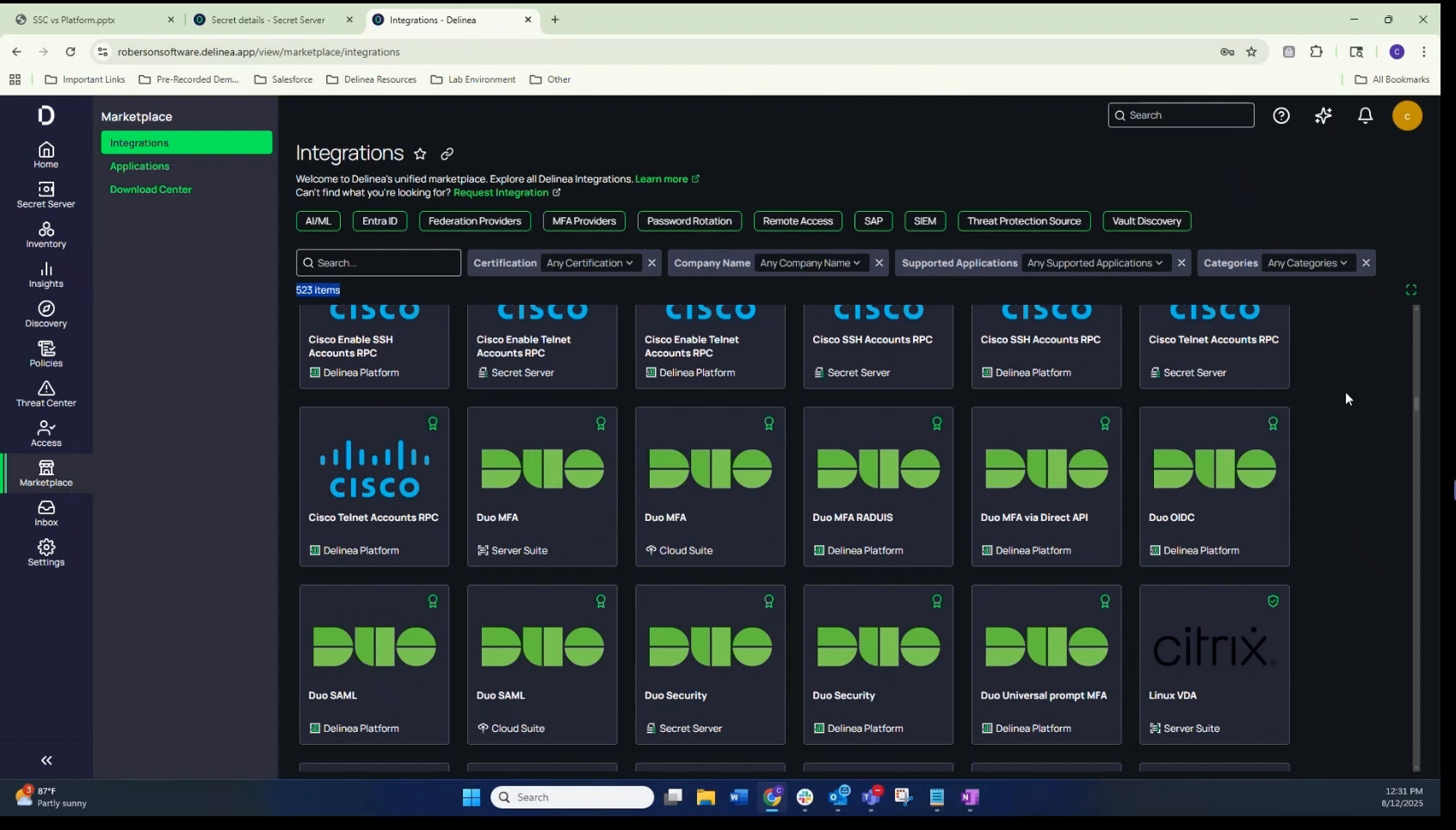Screen dimensions: 1456x830
Task: Click the AI sparkle icon in the header
Action: tap(1323, 115)
